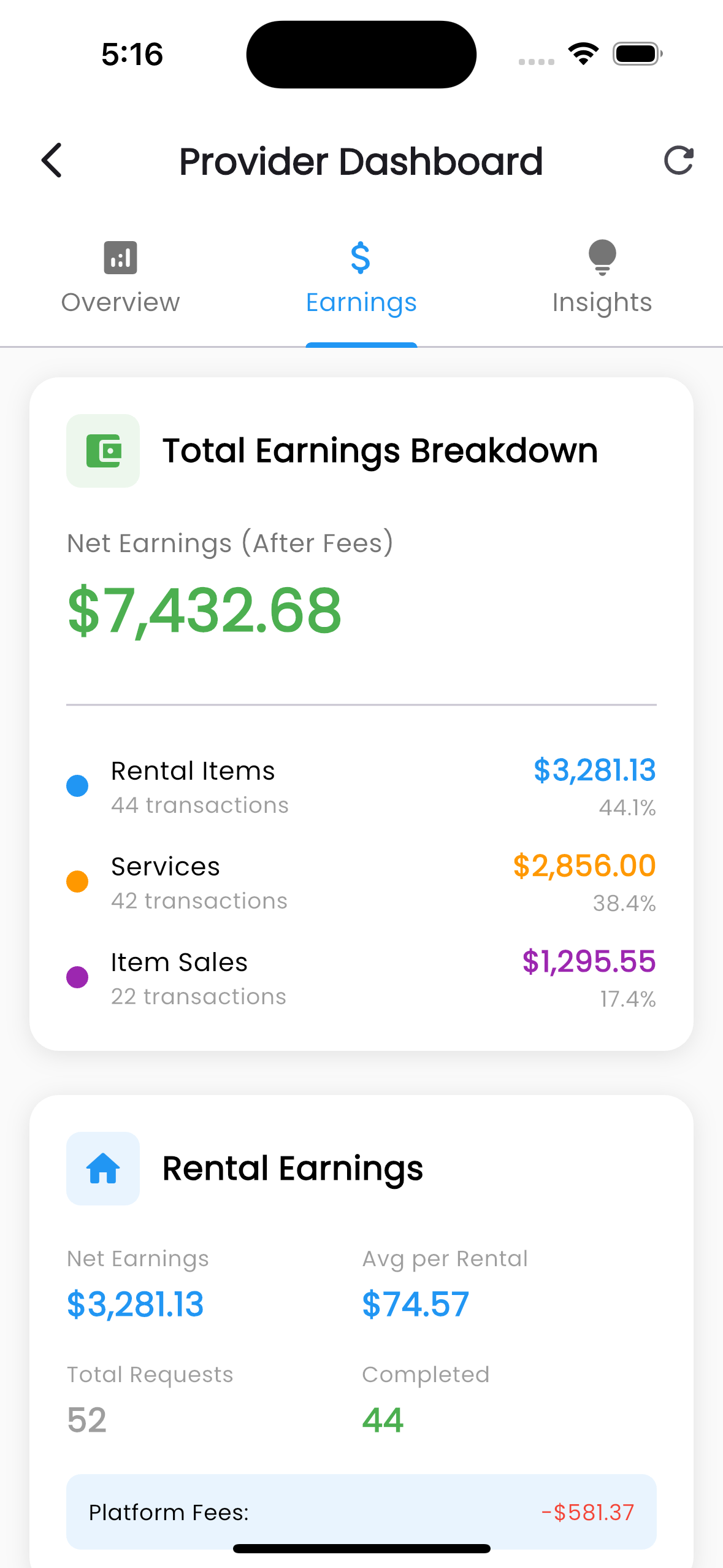Switch to the Overview tab
723x1568 pixels.
120,302
